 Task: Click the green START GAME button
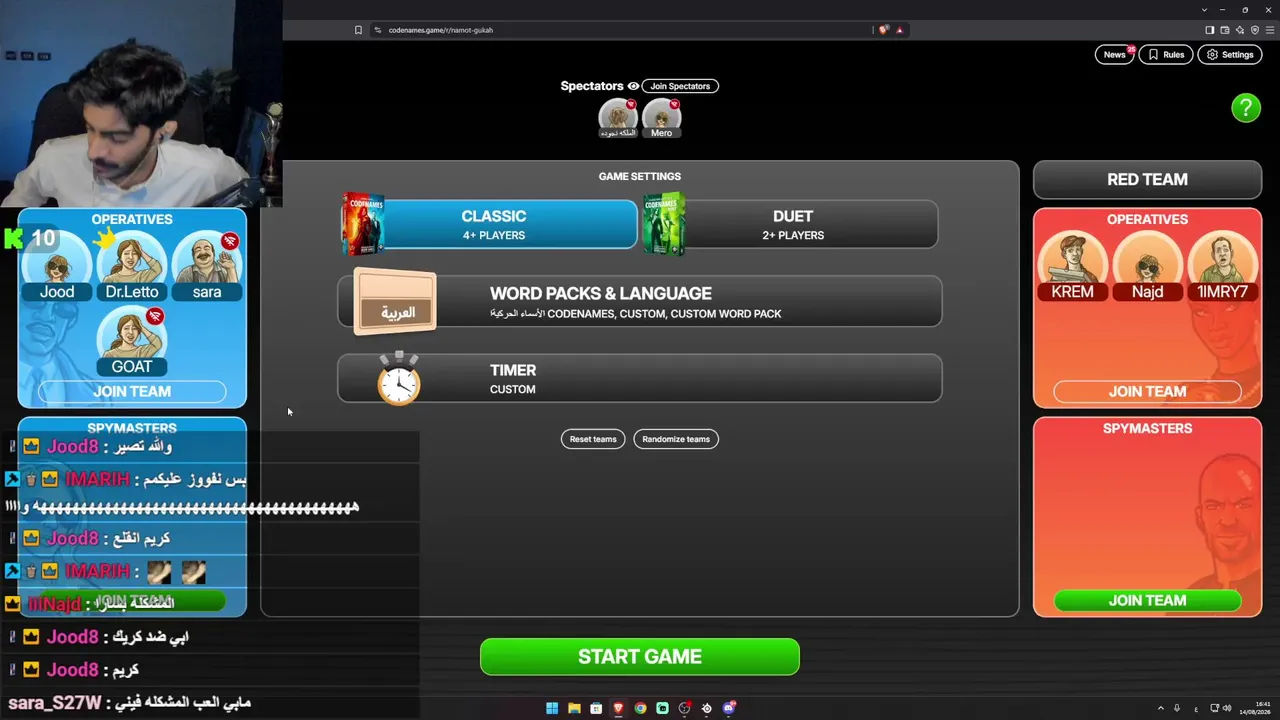tap(640, 657)
